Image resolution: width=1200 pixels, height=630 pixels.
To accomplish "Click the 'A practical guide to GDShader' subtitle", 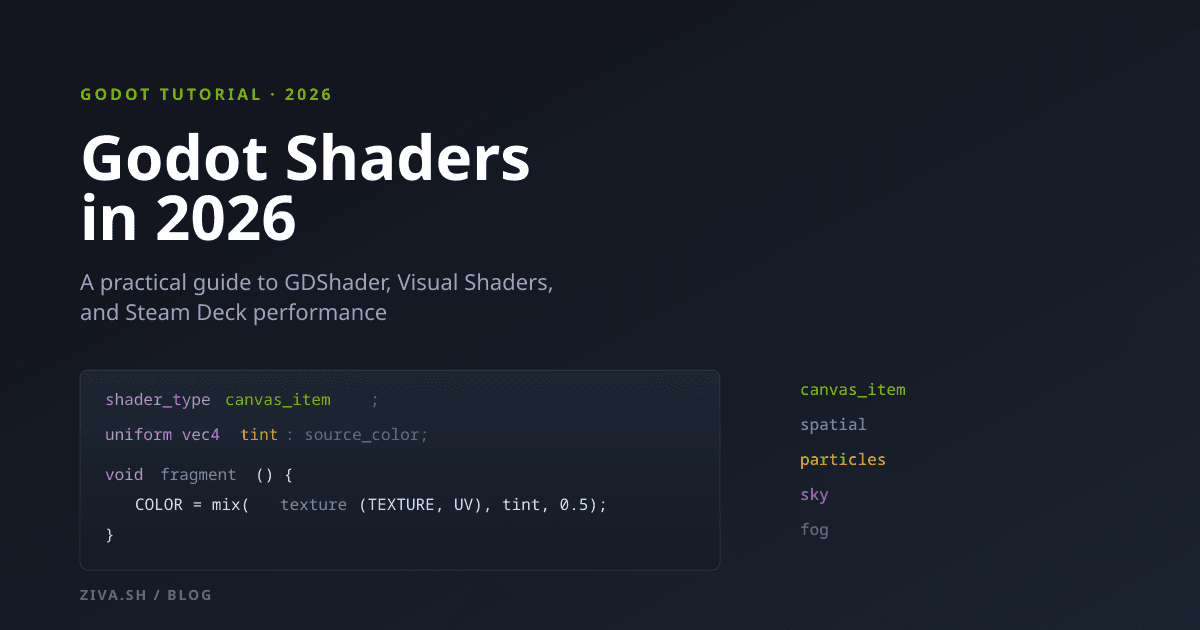I will click(x=317, y=297).
